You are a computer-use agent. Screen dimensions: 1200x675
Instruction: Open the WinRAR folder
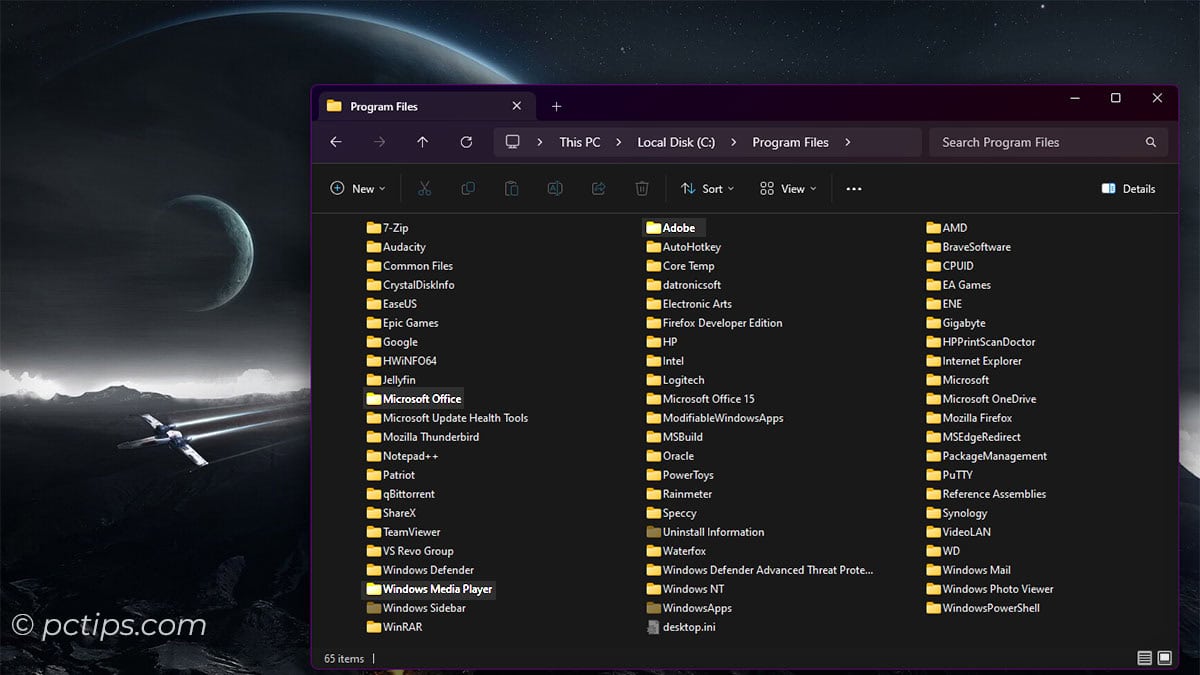(x=404, y=627)
